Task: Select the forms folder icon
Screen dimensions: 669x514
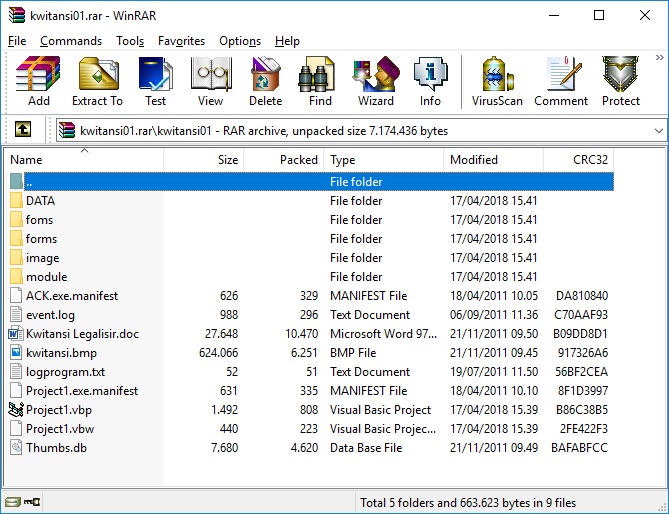Action: pos(16,238)
